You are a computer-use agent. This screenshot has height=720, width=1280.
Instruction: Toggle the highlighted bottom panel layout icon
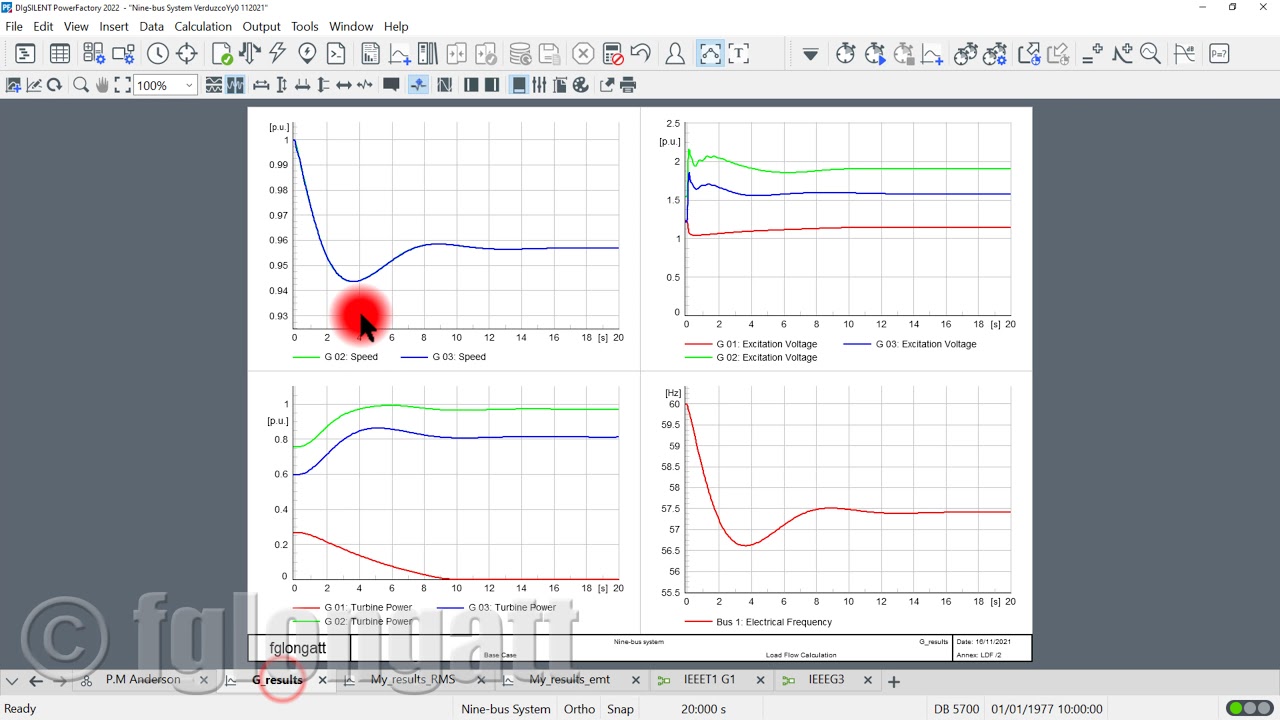pos(519,86)
